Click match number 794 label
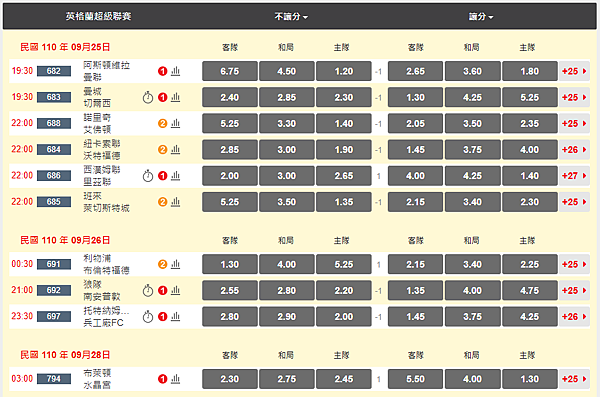The image size is (600, 397). (54, 379)
